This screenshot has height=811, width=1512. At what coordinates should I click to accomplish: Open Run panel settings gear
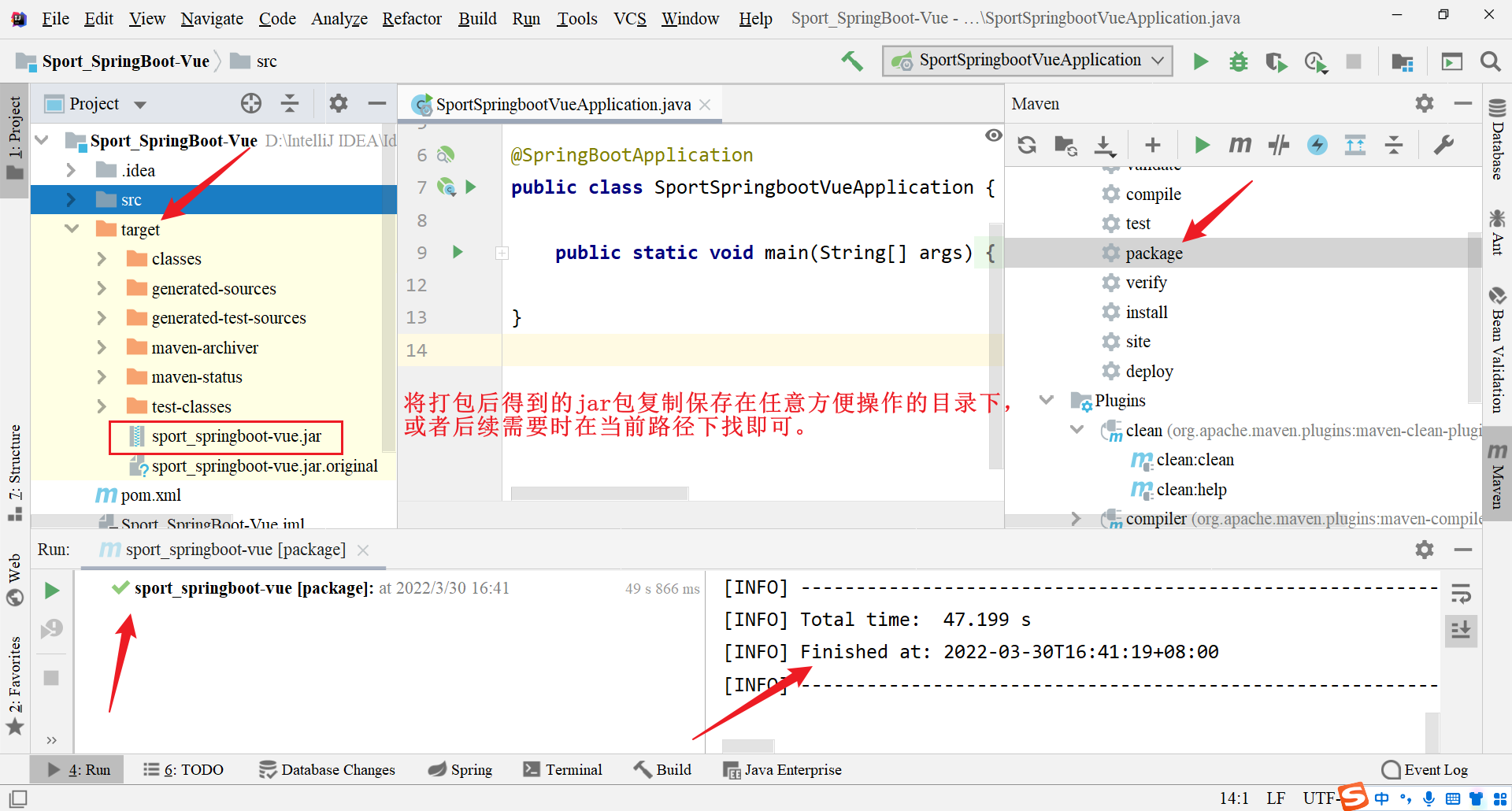click(x=1425, y=550)
